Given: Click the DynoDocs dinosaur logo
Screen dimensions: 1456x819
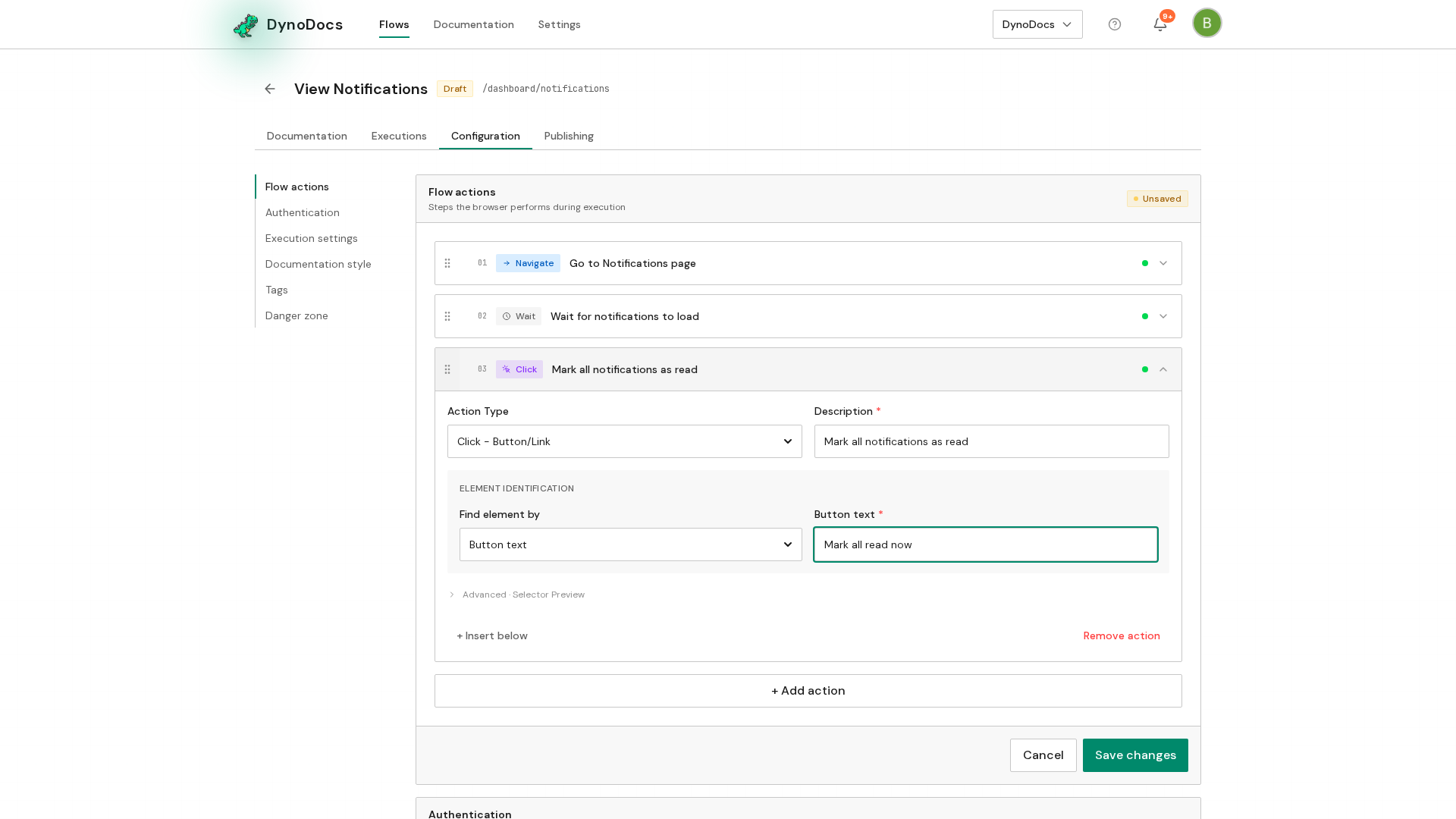Looking at the screenshot, I should (246, 25).
